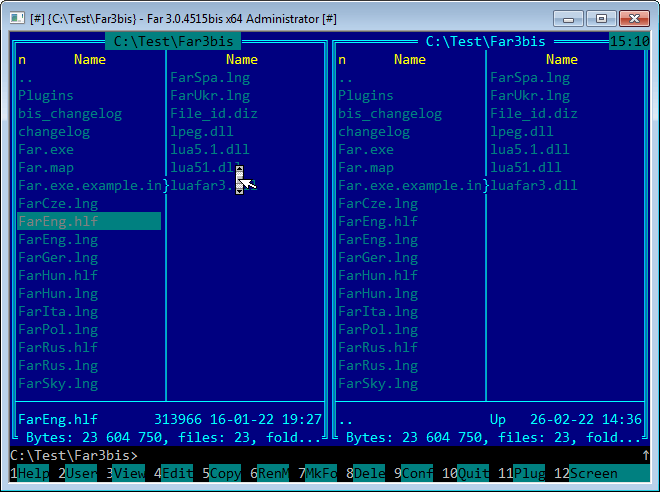Click the 10 Quit function key

pos(466,473)
